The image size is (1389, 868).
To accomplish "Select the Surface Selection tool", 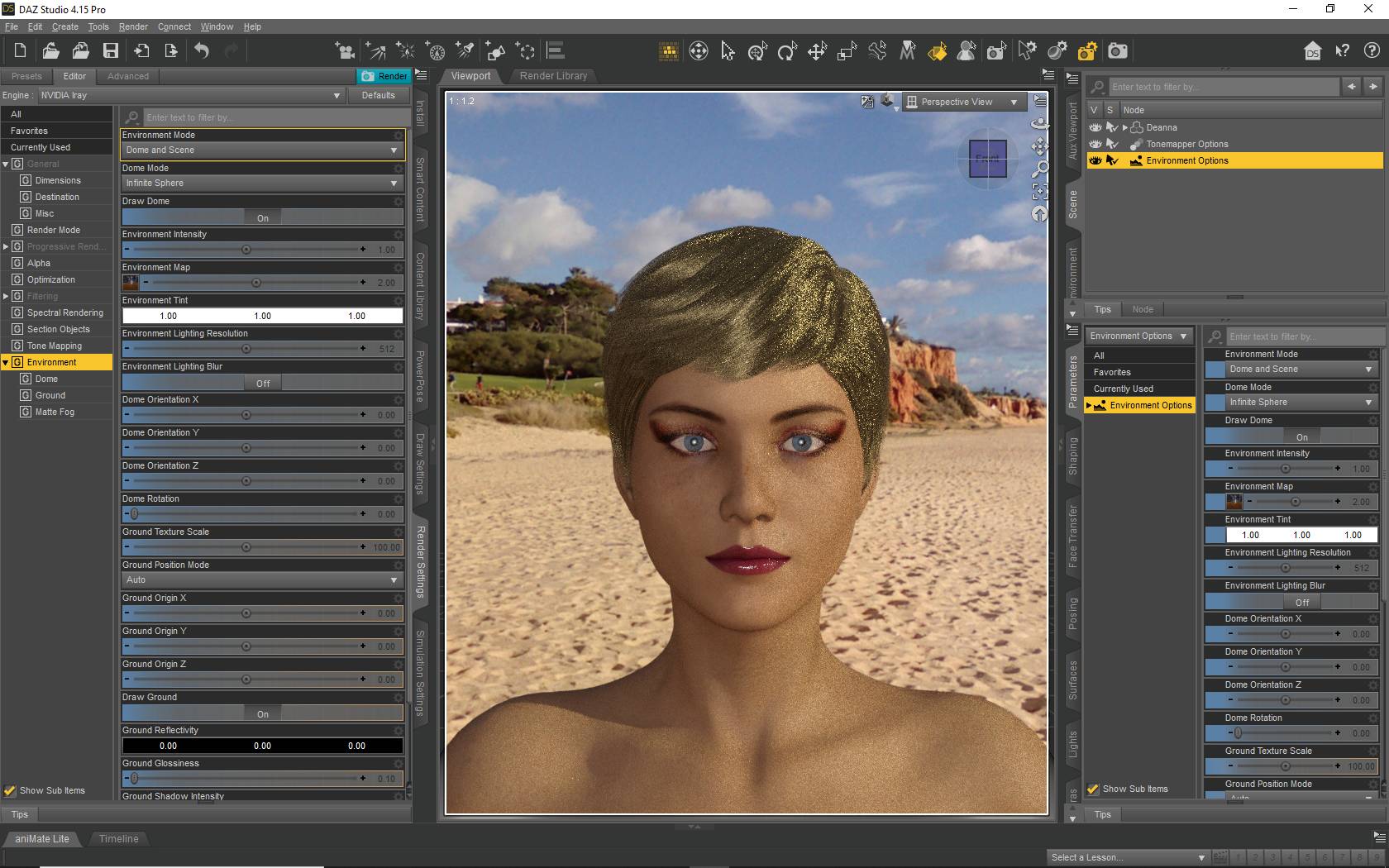I will [937, 51].
